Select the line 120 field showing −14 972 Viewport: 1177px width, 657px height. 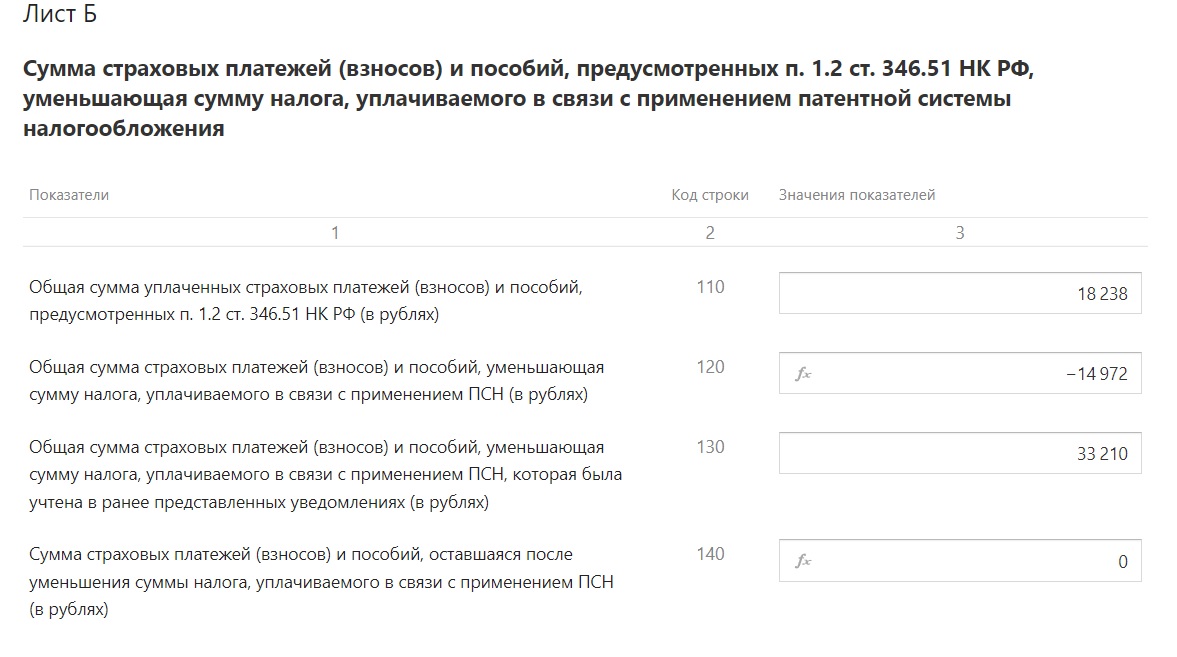[960, 373]
